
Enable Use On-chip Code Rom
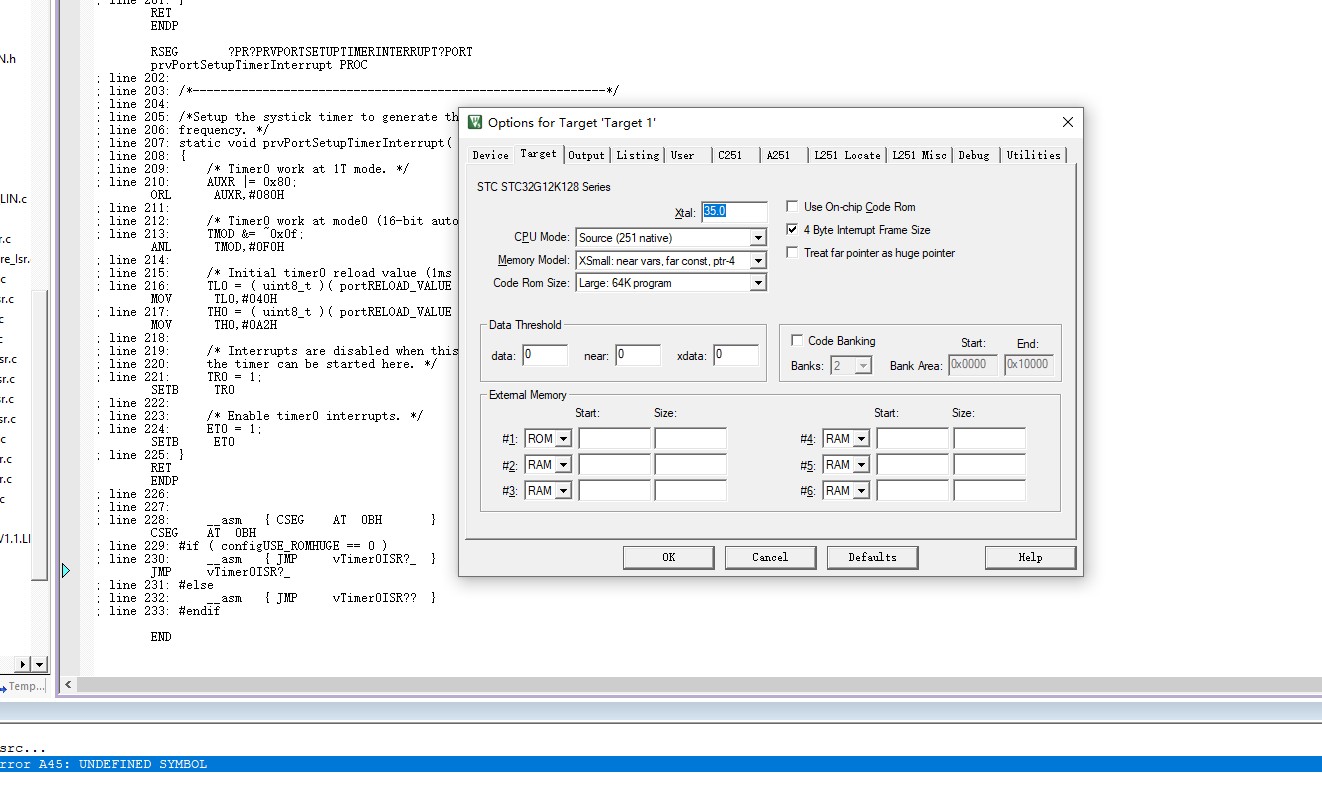tap(793, 207)
